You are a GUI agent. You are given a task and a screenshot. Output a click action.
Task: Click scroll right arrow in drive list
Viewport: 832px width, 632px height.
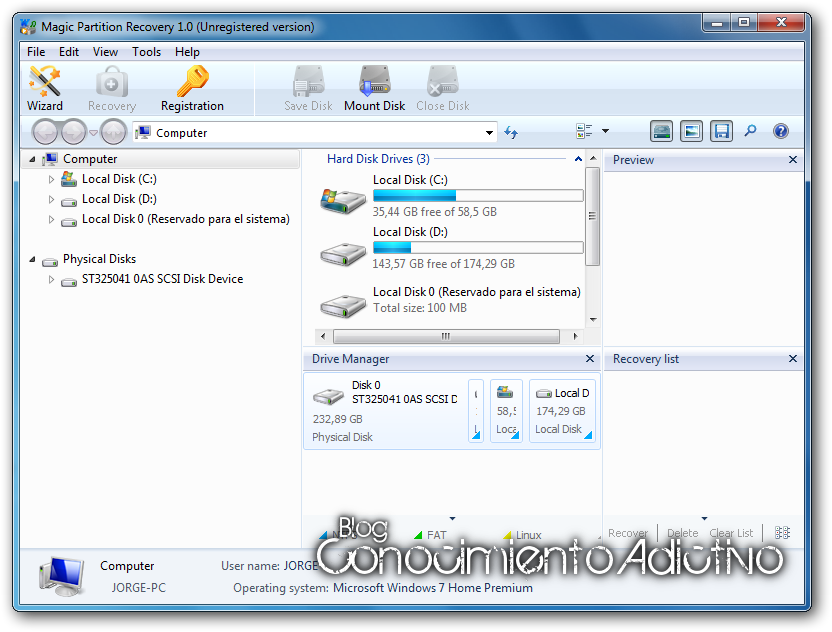pos(575,336)
